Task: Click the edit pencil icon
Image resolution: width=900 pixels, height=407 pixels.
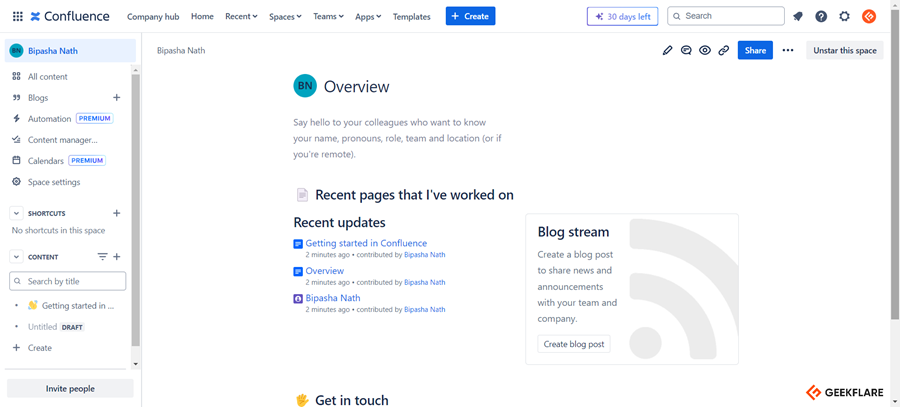Action: click(667, 51)
